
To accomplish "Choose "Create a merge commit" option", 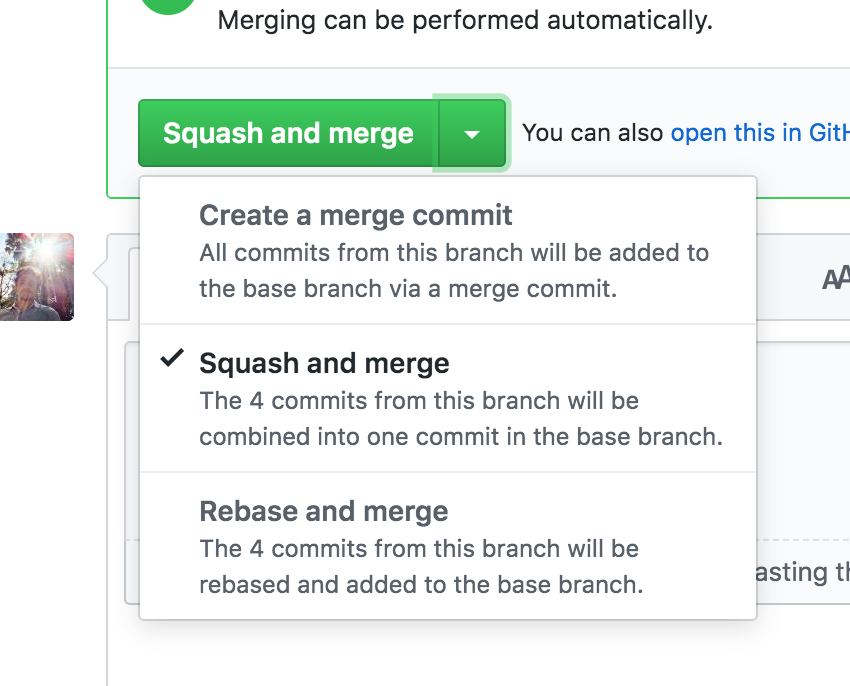I will (356, 215).
